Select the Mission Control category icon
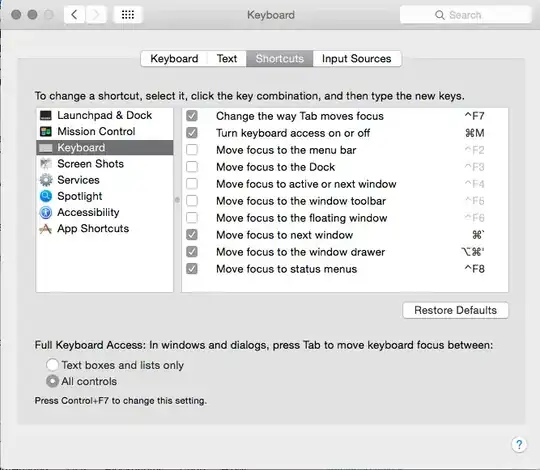This screenshot has height=470, width=540. (45, 132)
